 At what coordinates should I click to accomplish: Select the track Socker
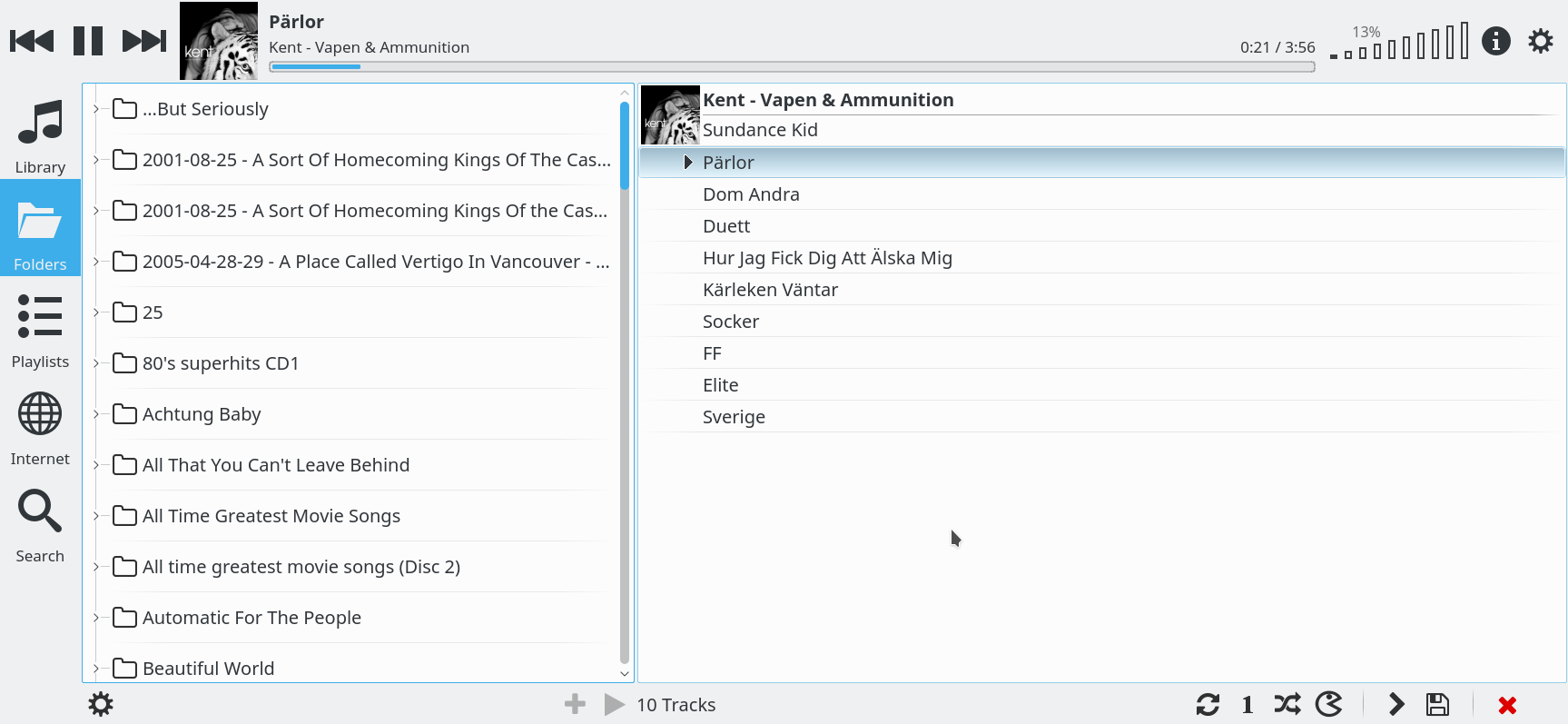click(x=1102, y=322)
